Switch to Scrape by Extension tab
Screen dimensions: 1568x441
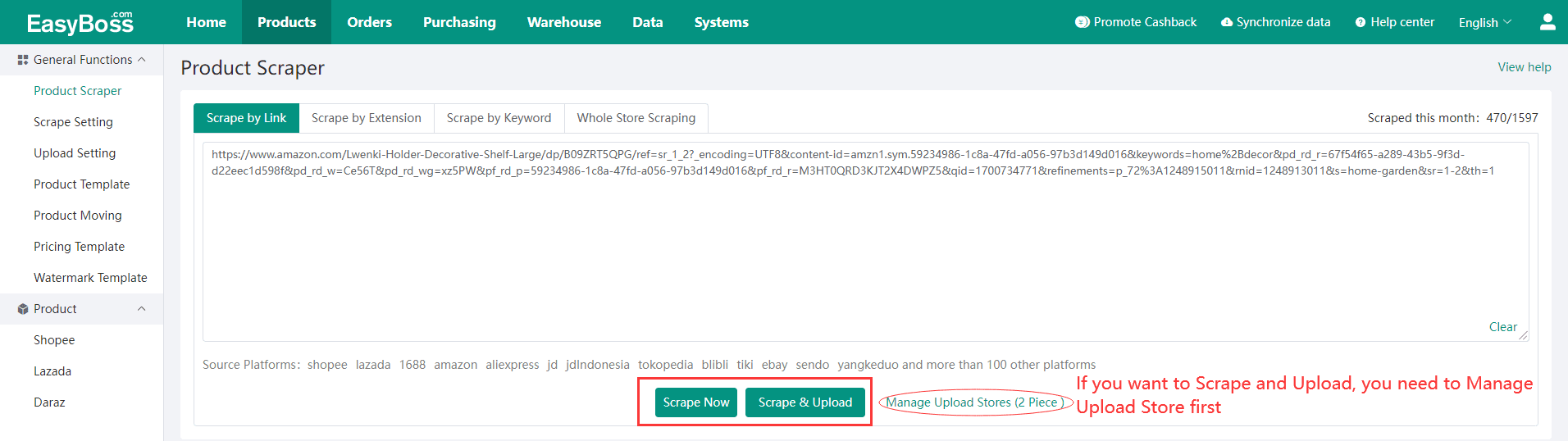click(367, 118)
